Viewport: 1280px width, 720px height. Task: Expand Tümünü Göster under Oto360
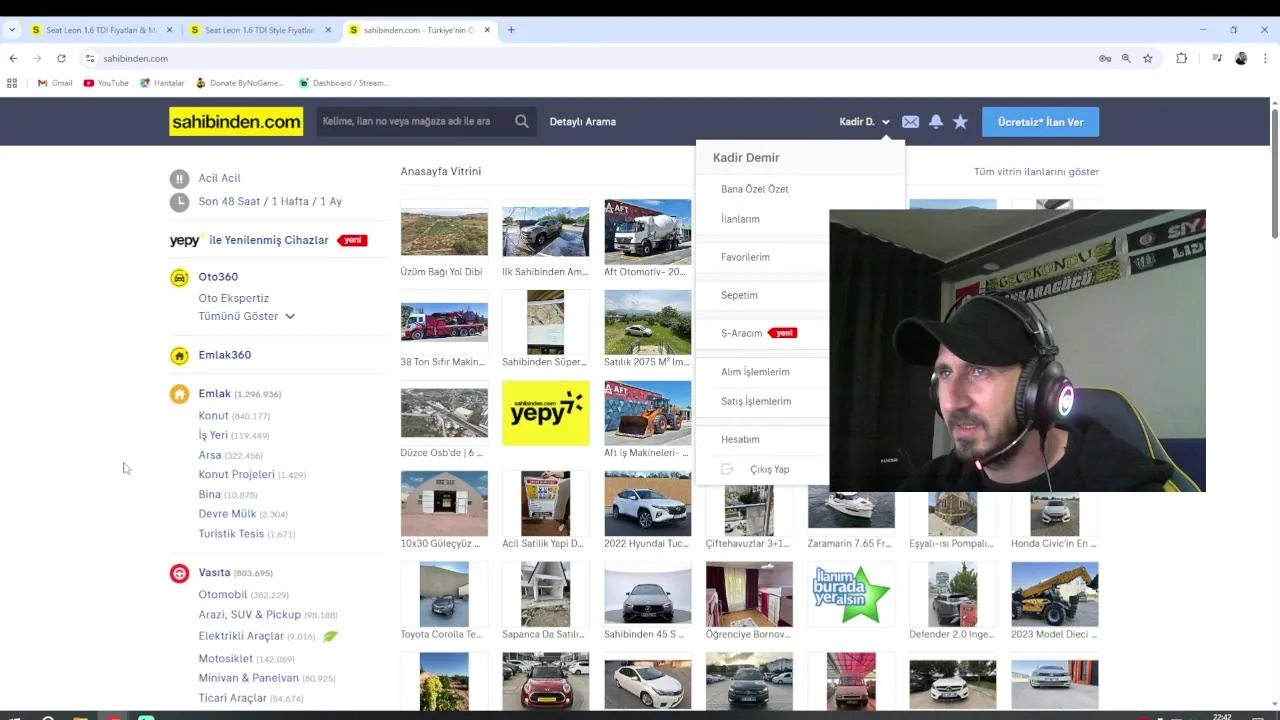pos(247,316)
